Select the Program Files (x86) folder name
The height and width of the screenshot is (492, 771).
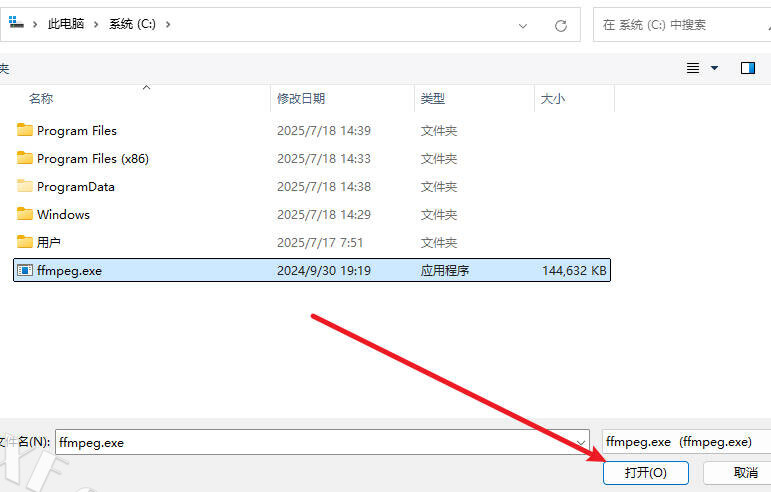[x=93, y=158]
